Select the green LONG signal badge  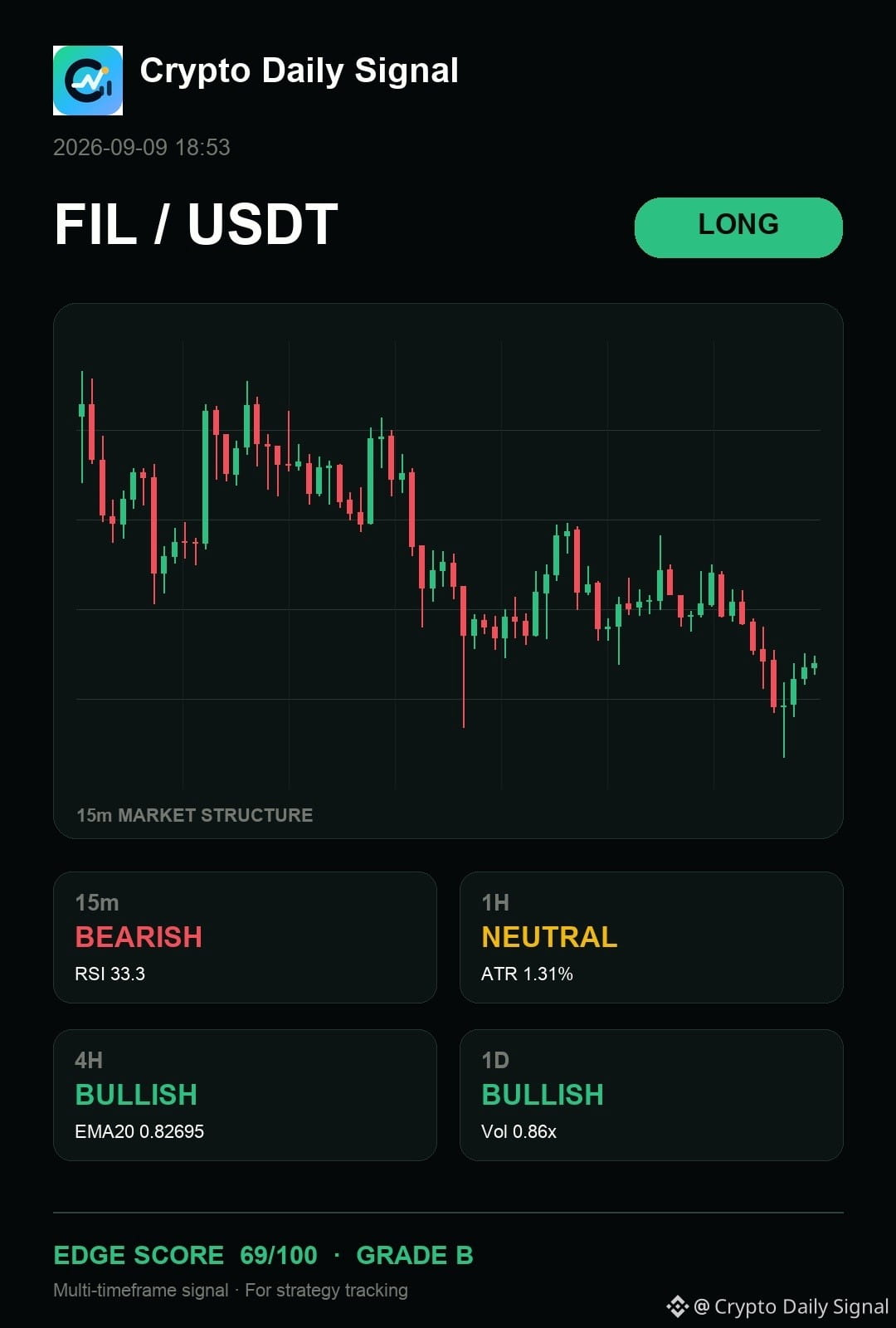coord(738,227)
